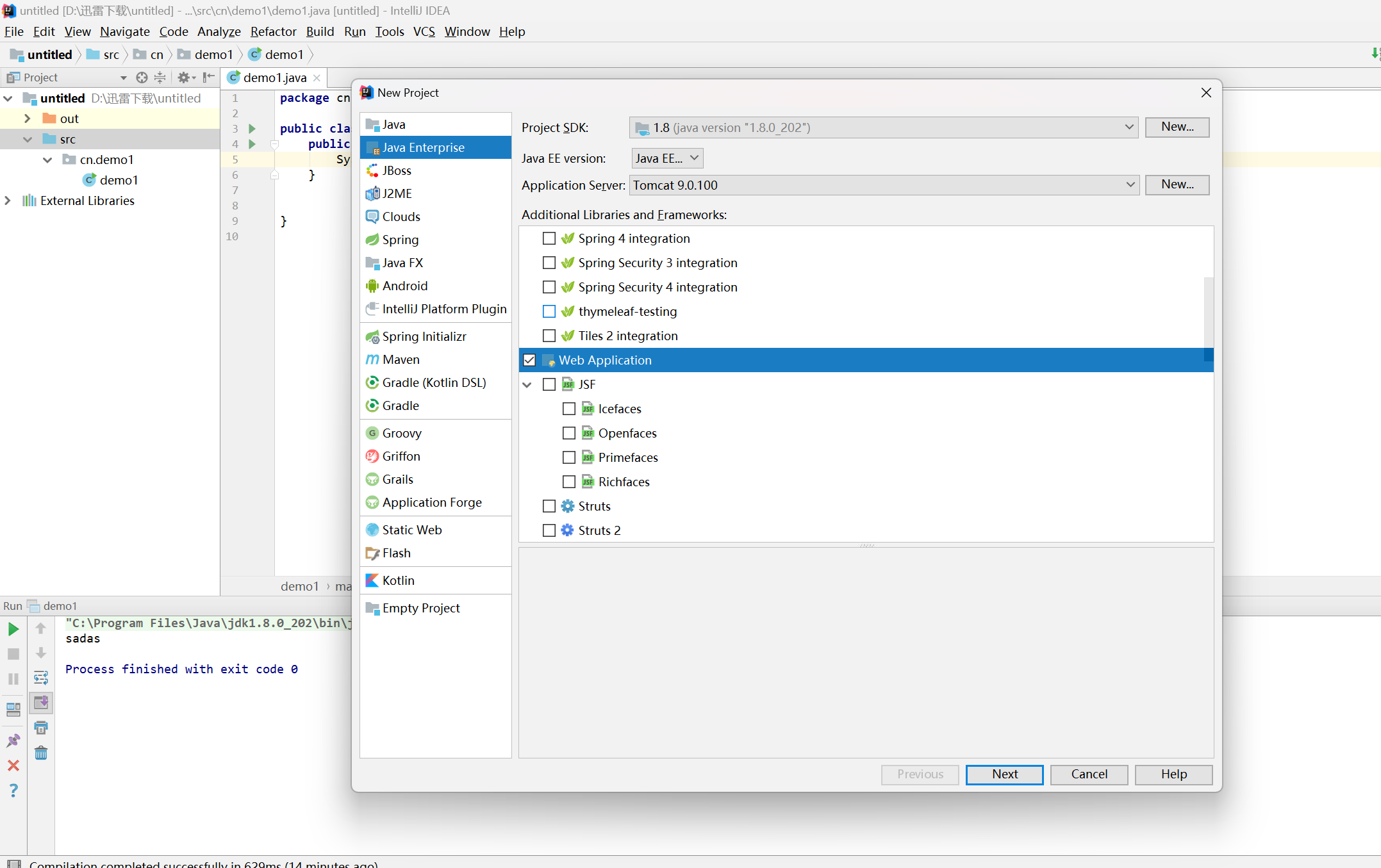Open the Java EE version dropdown
1381x868 pixels.
666,158
